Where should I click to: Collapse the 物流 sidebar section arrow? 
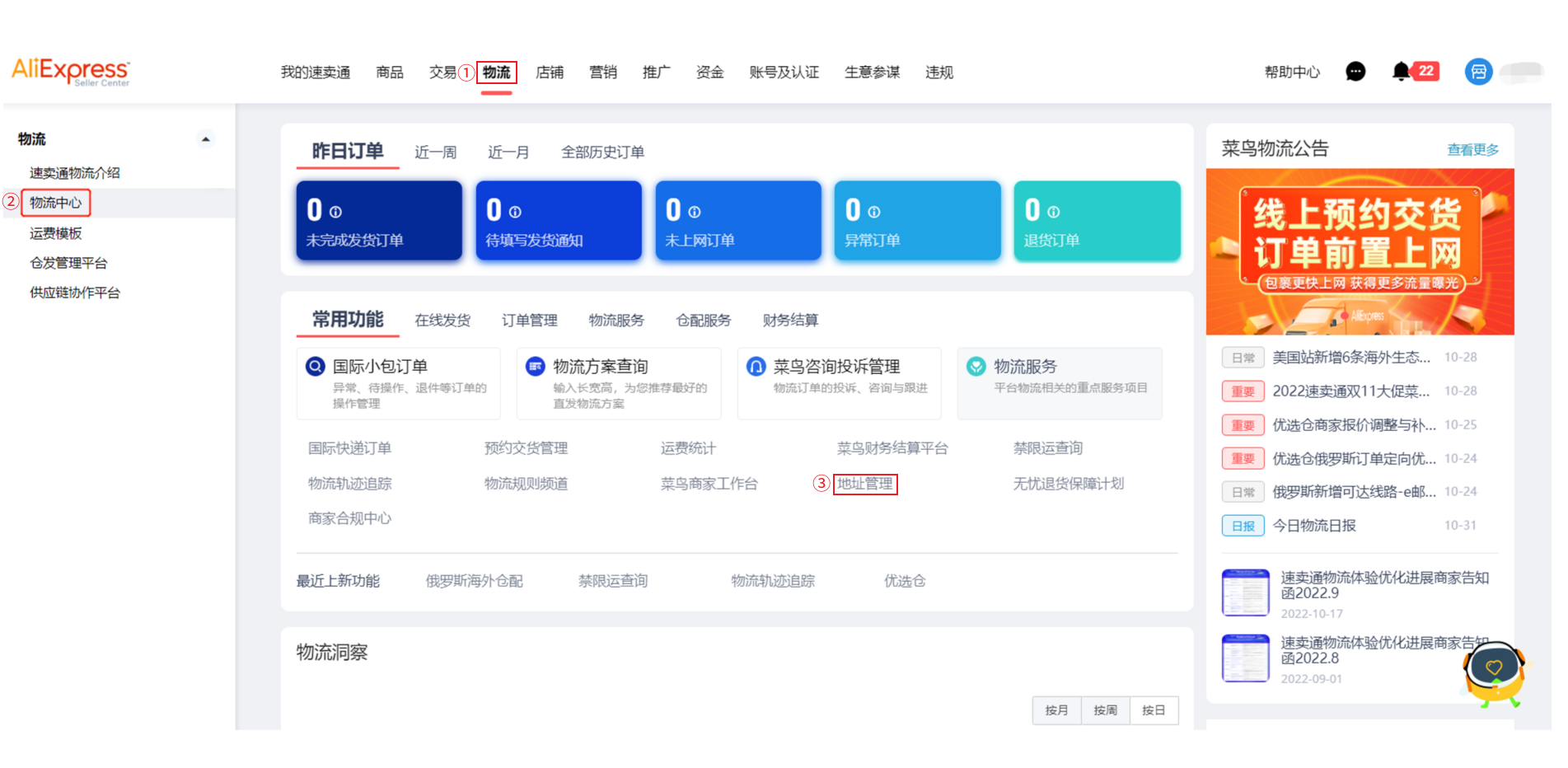click(x=206, y=139)
